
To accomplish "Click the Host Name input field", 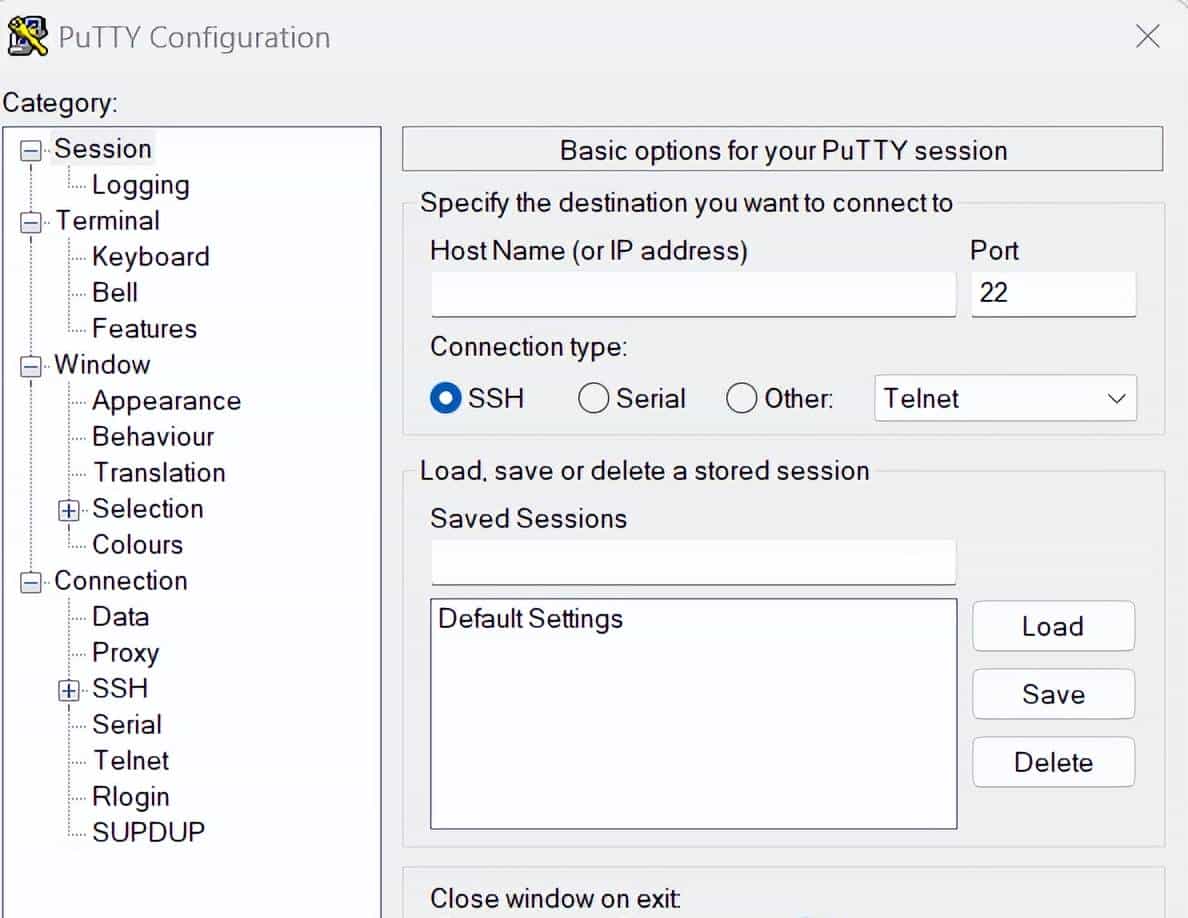I will pos(693,295).
